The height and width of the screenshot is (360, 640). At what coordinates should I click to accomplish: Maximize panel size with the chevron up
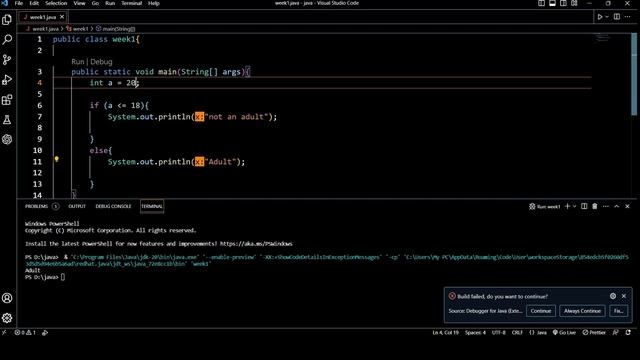(617, 206)
